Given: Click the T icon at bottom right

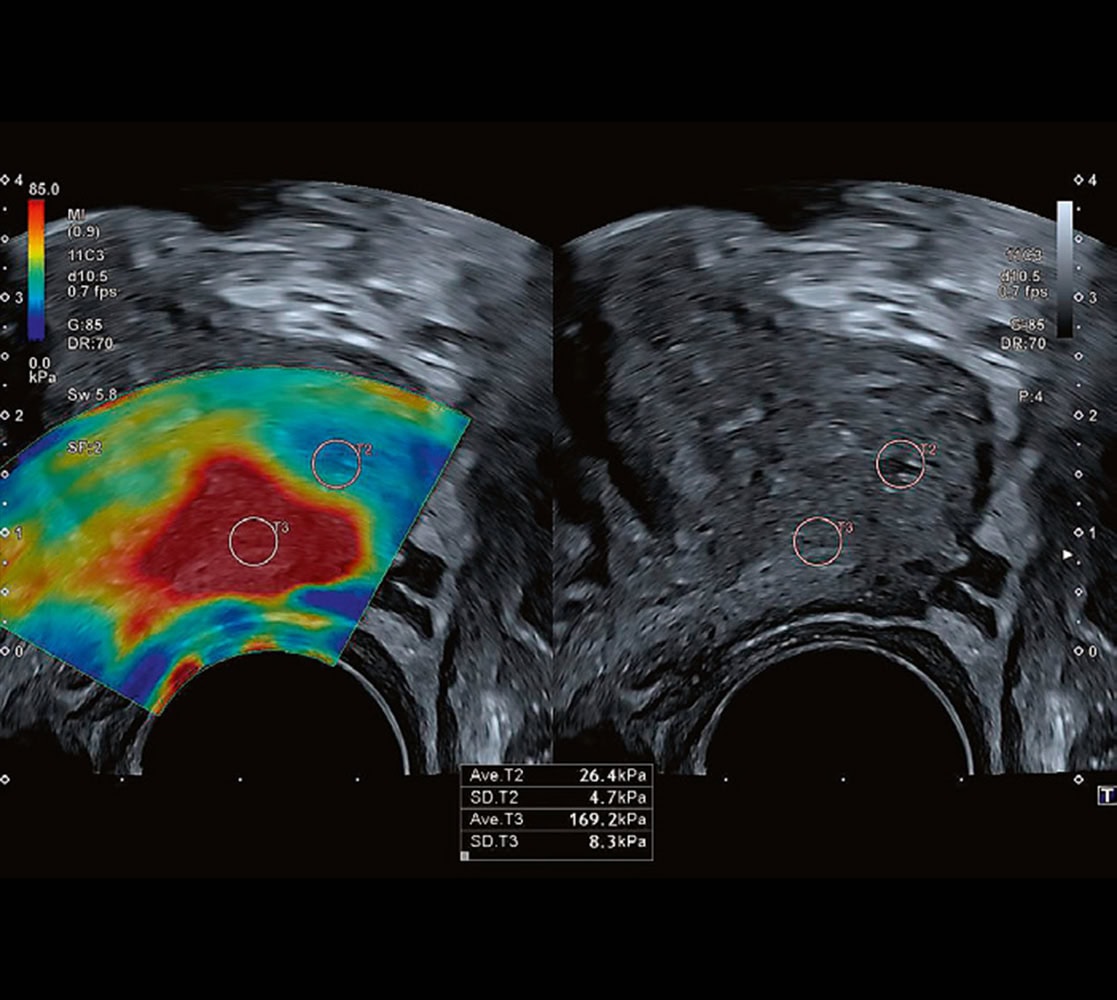Looking at the screenshot, I should tap(1106, 796).
